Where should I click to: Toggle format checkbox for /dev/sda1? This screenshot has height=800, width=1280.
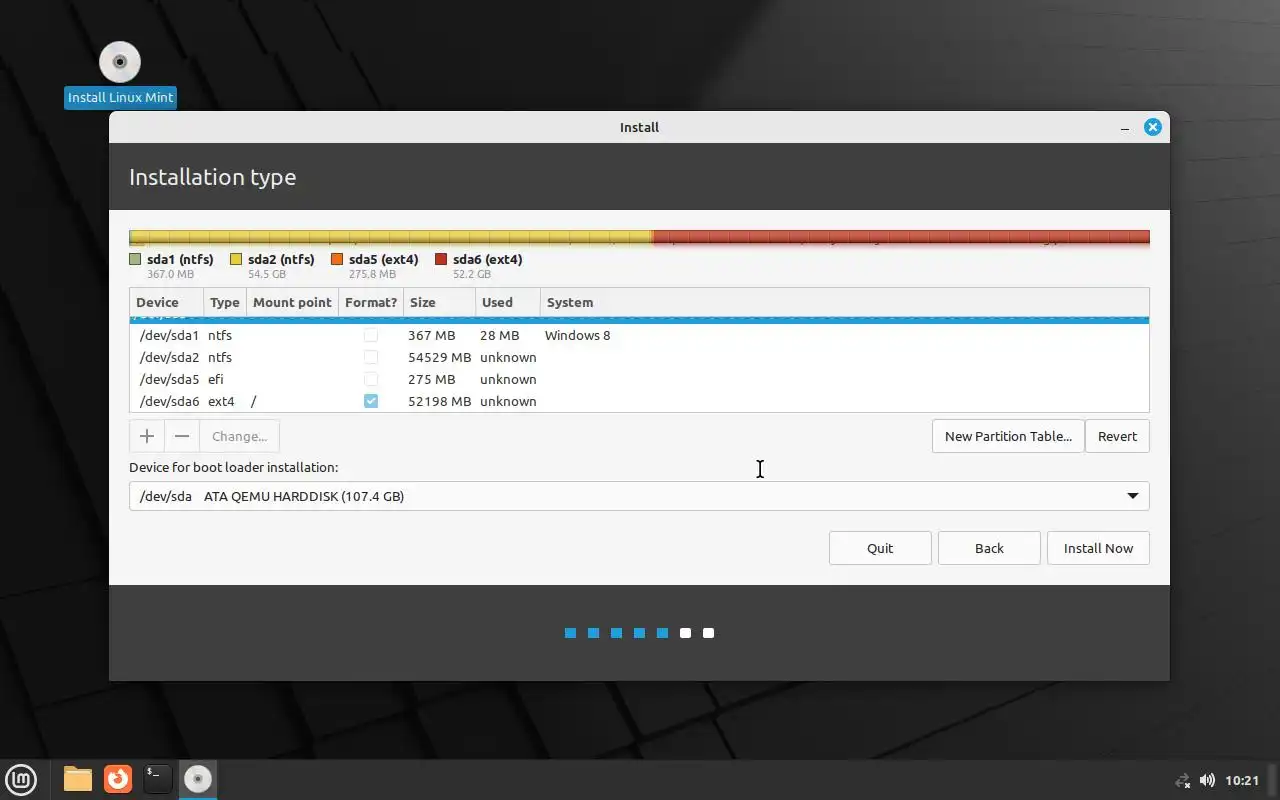point(371,335)
